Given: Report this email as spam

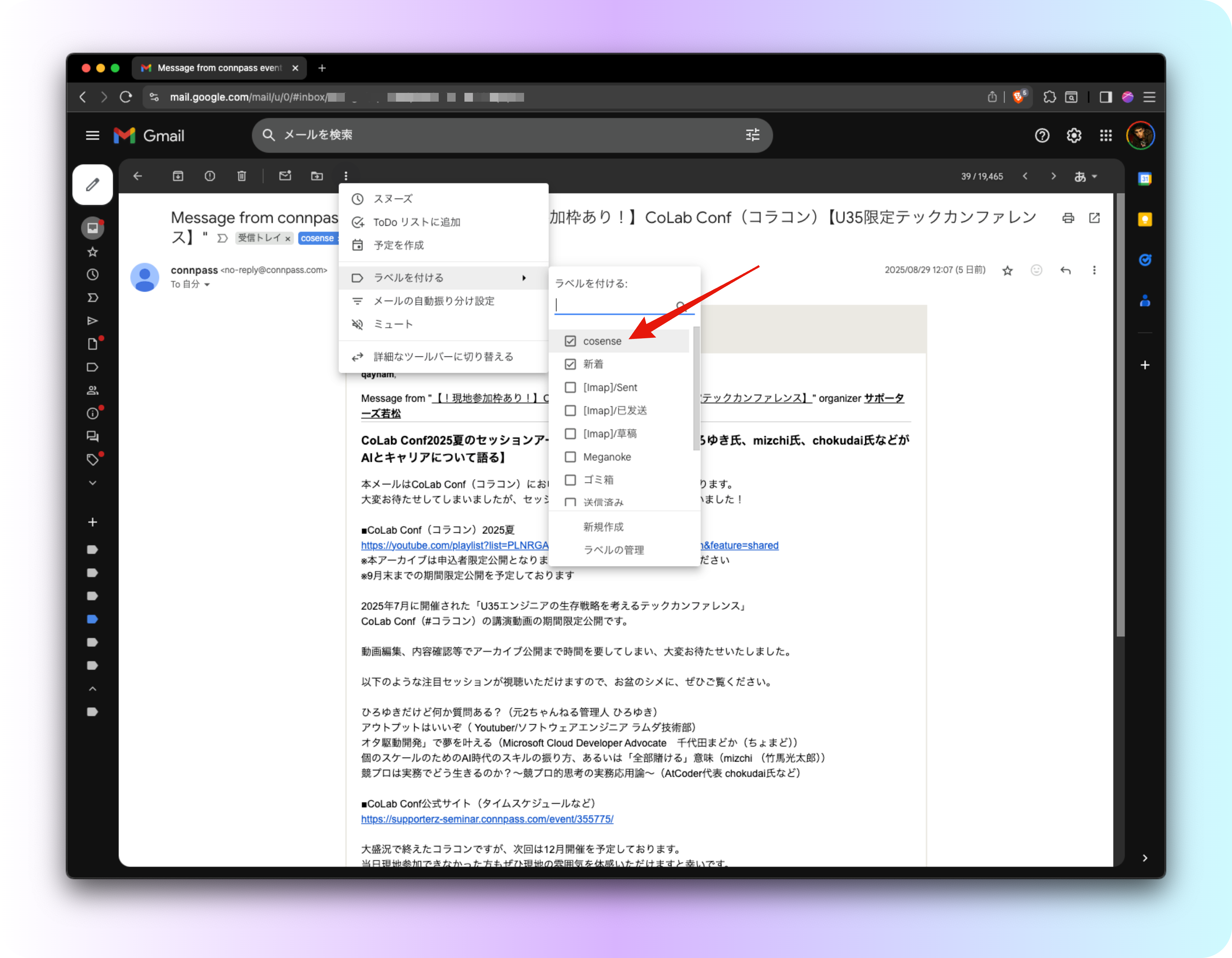Looking at the screenshot, I should (210, 176).
